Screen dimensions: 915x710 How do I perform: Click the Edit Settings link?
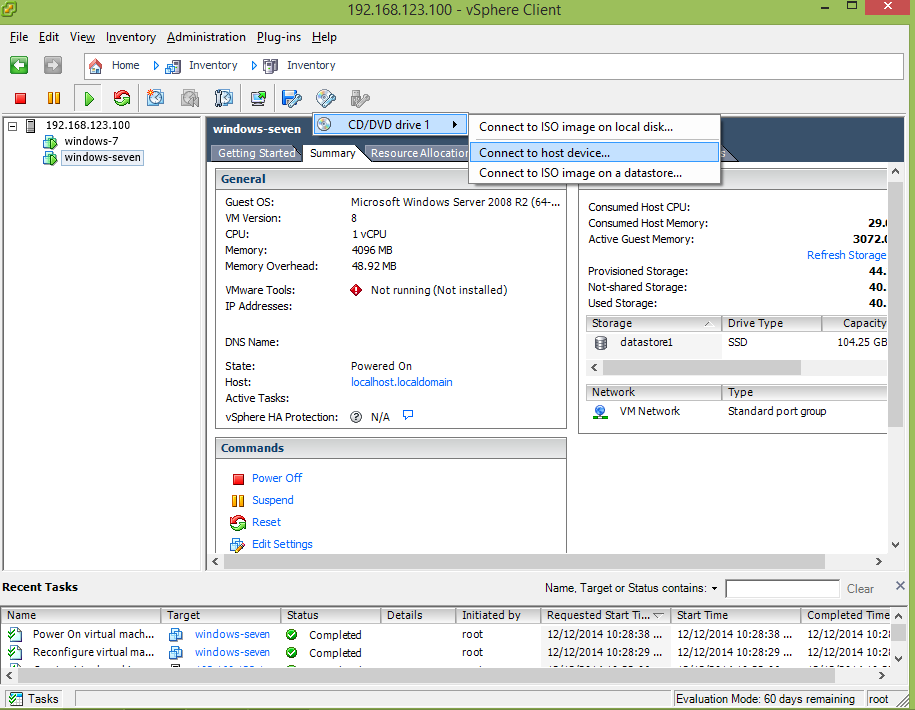point(282,544)
